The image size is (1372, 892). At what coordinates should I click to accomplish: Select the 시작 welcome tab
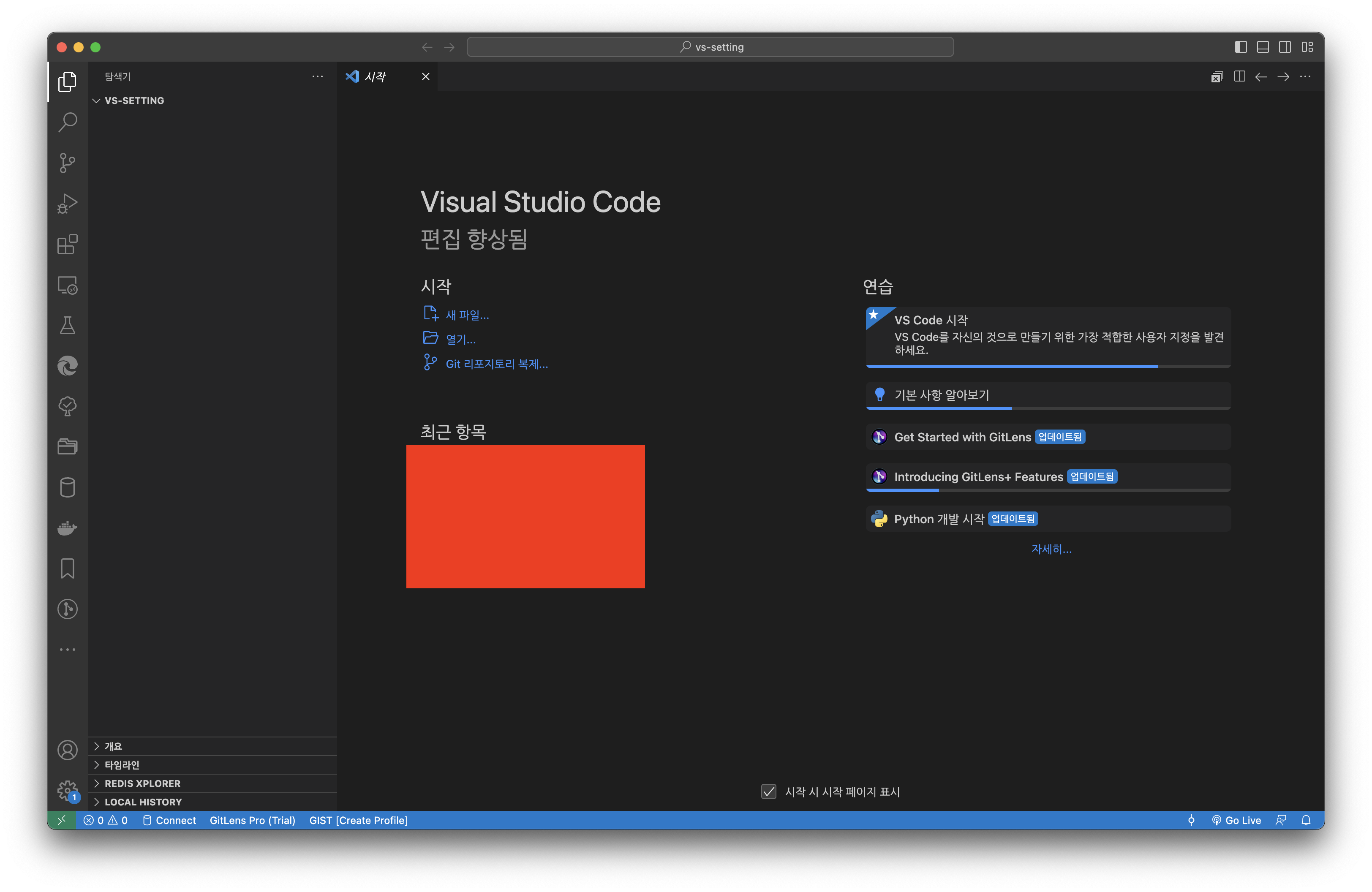coord(375,76)
